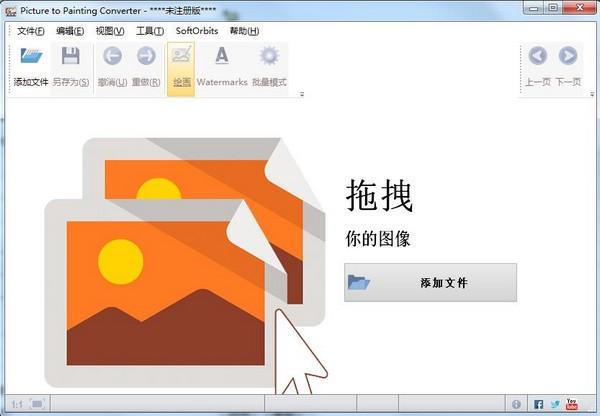600x416 pixels.
Task: Open the Watermarks tool
Action: pyautogui.click(x=222, y=68)
